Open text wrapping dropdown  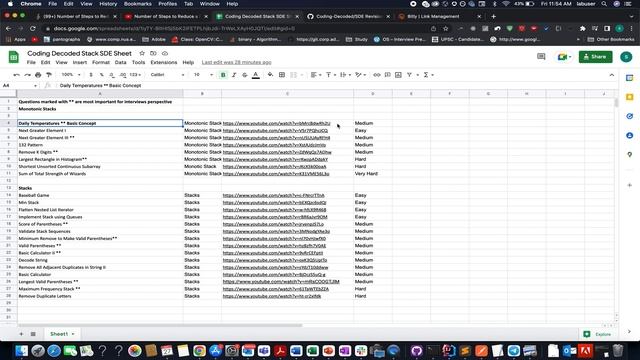pyautogui.click(x=345, y=75)
